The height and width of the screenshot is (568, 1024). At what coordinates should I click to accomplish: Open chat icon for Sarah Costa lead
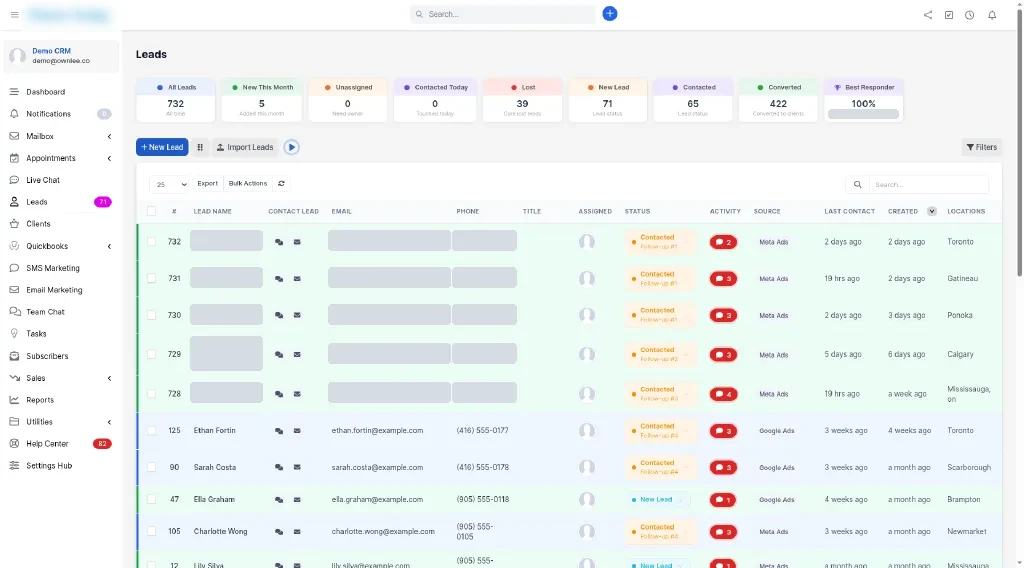pyautogui.click(x=279, y=467)
